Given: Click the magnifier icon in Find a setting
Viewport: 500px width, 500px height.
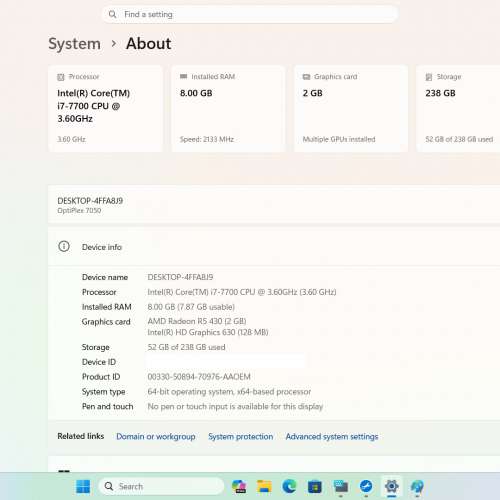Looking at the screenshot, I should 112,14.
